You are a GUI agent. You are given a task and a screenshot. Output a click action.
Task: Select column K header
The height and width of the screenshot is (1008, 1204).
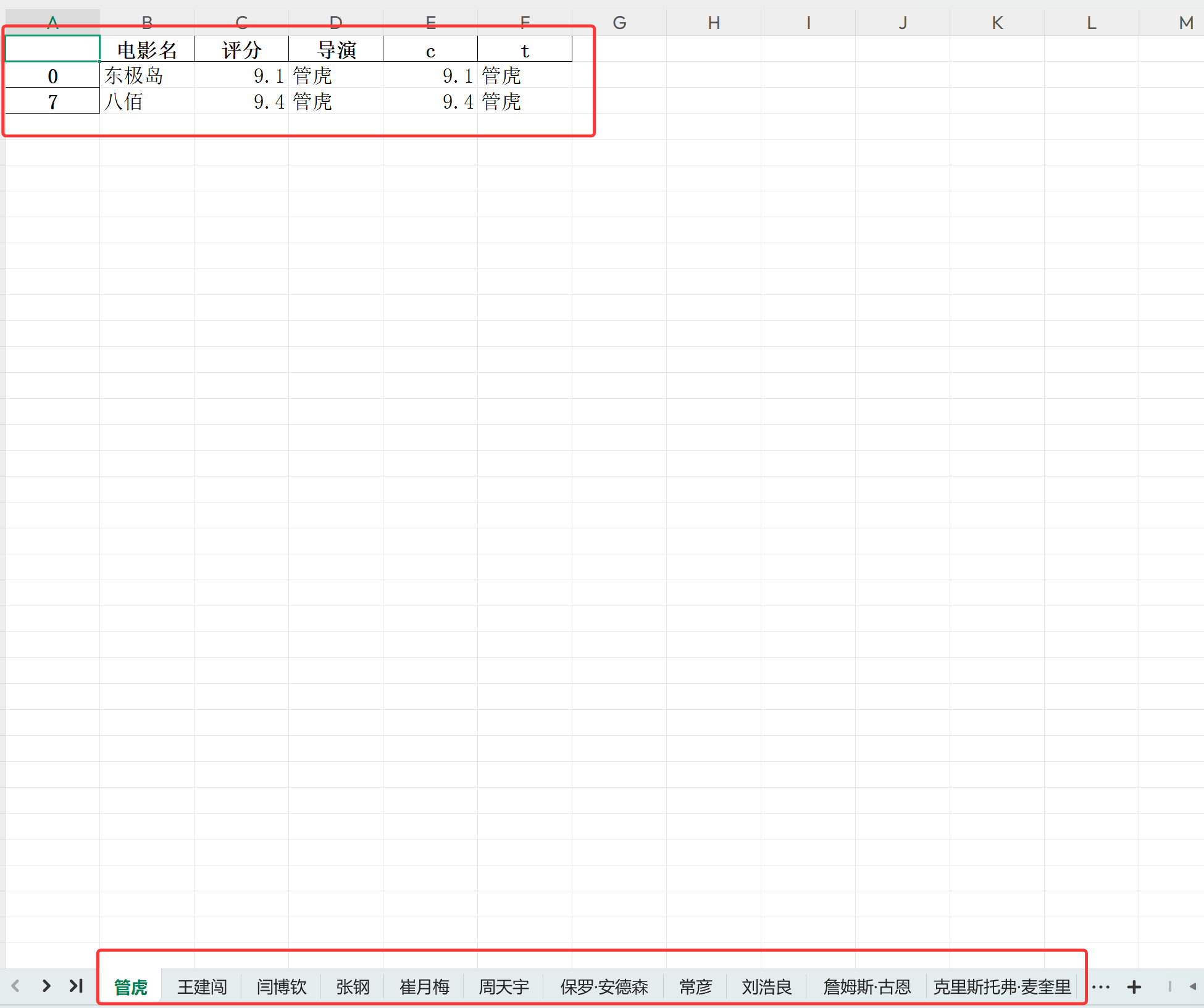[997, 23]
